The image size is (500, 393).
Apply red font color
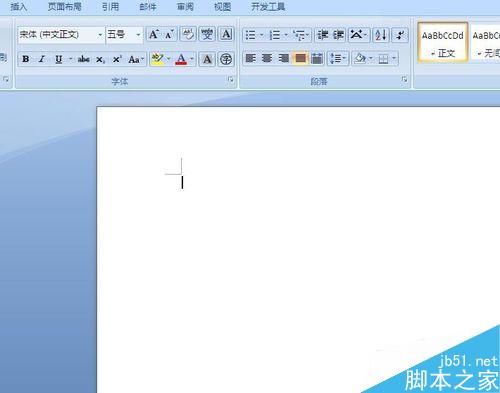coord(181,59)
